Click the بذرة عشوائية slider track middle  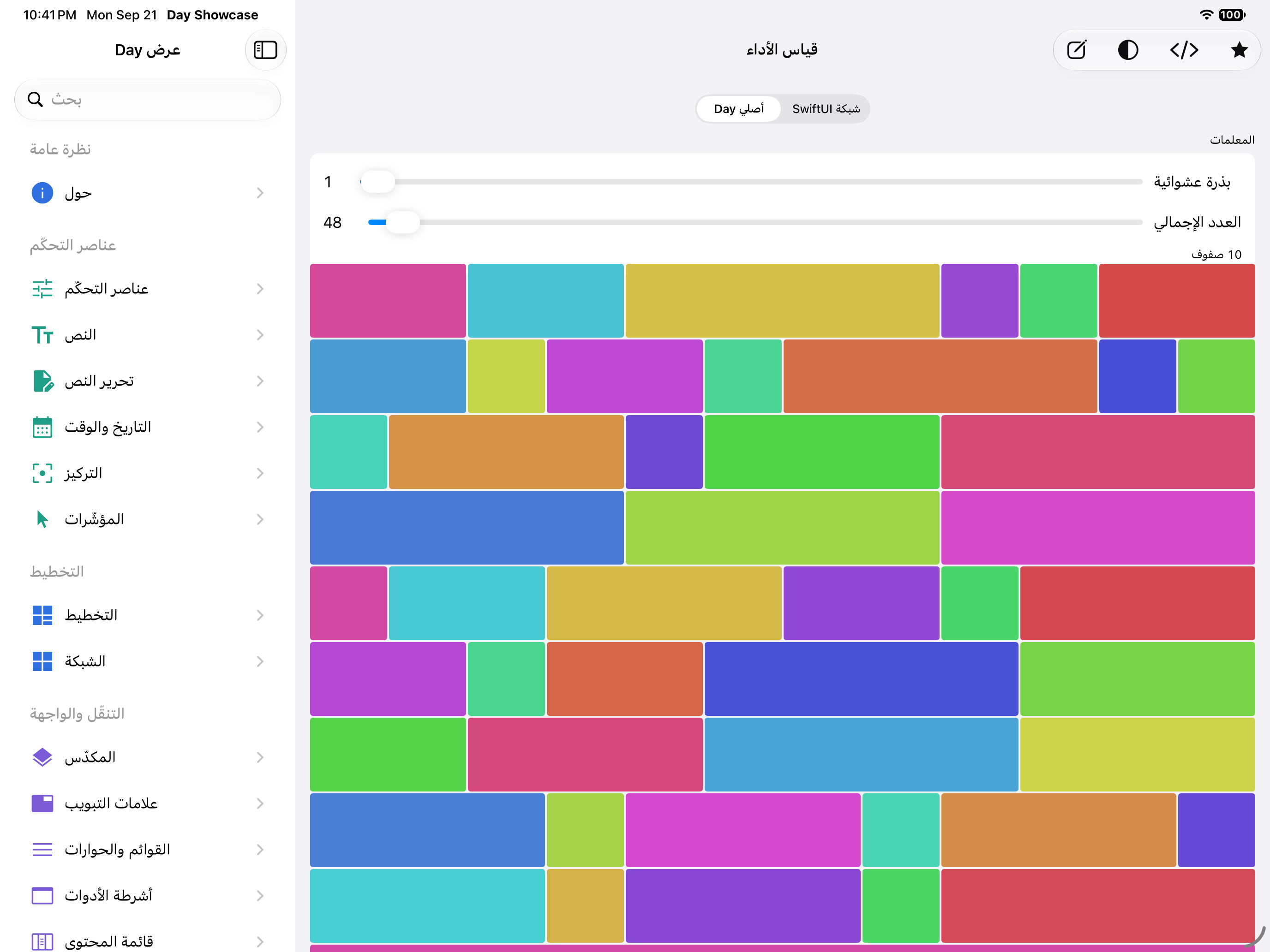pyautogui.click(x=751, y=182)
